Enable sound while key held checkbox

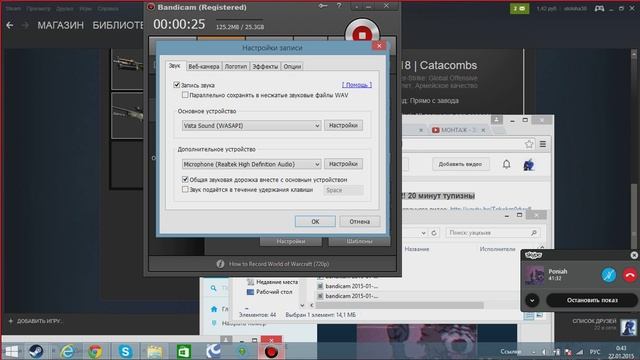(x=185, y=189)
